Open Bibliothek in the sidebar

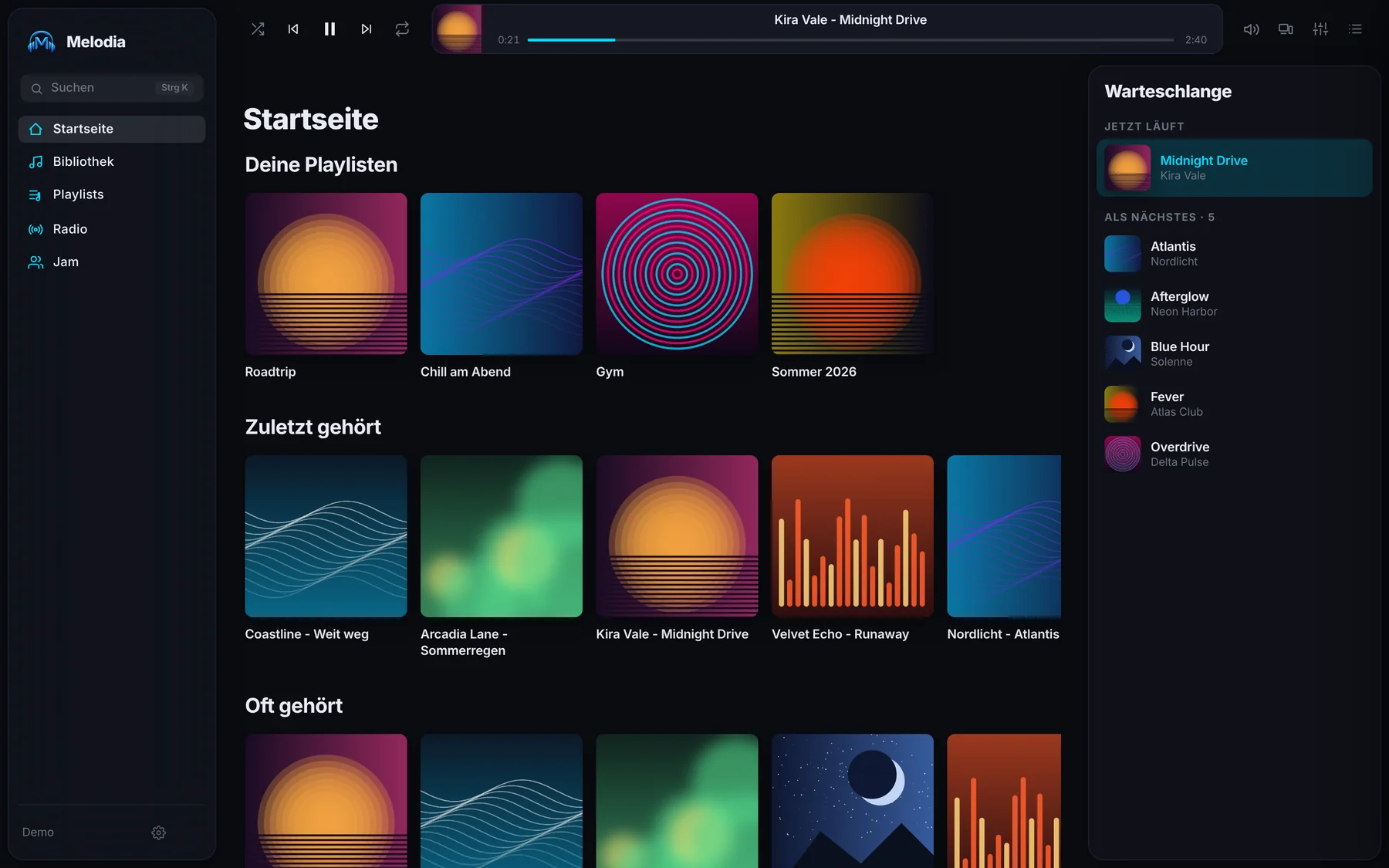[112, 162]
